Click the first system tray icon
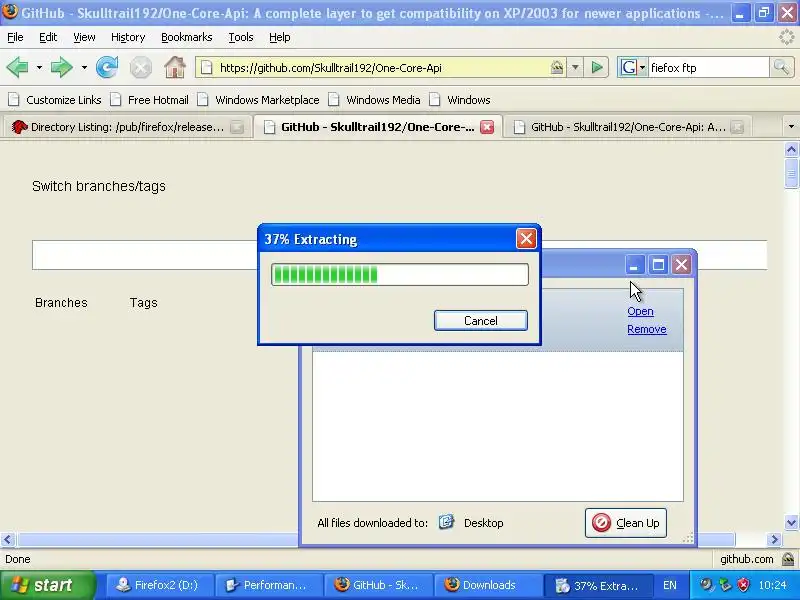 click(706, 585)
